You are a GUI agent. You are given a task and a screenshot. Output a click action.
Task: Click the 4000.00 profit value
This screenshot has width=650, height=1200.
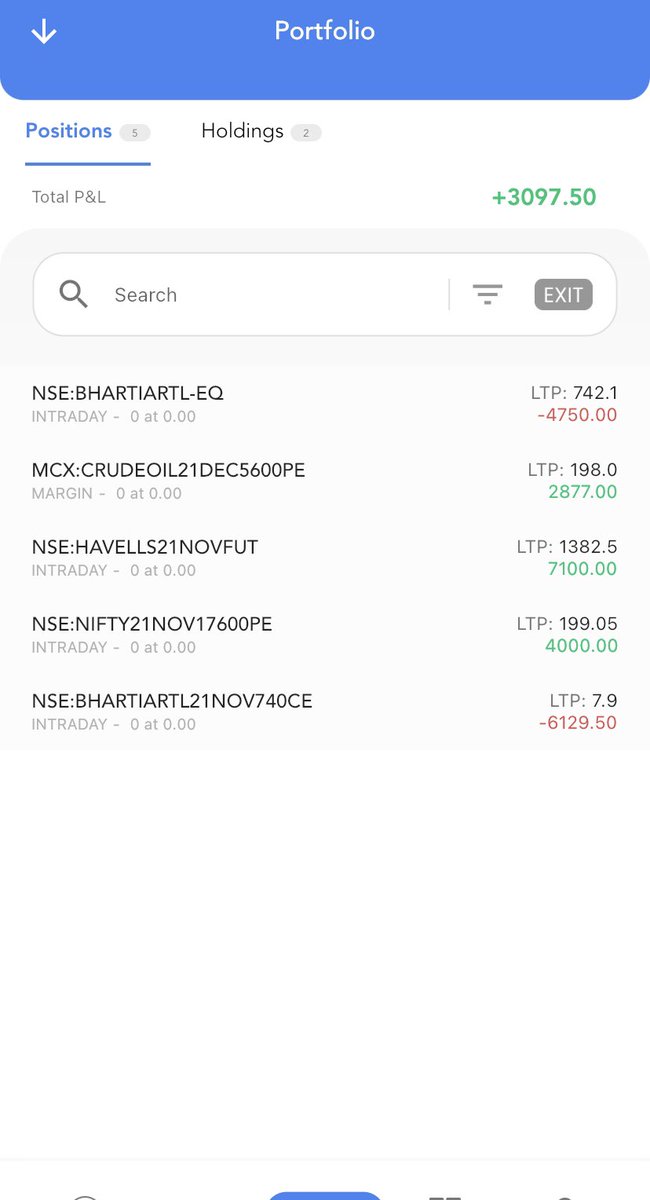click(x=582, y=646)
